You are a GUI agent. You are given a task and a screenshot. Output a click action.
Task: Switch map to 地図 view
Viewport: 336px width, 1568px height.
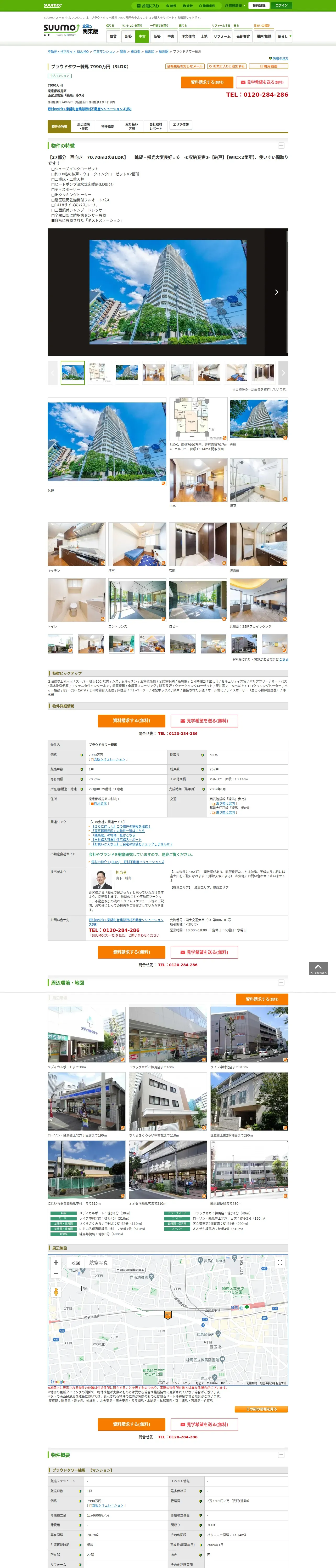coord(76,1263)
